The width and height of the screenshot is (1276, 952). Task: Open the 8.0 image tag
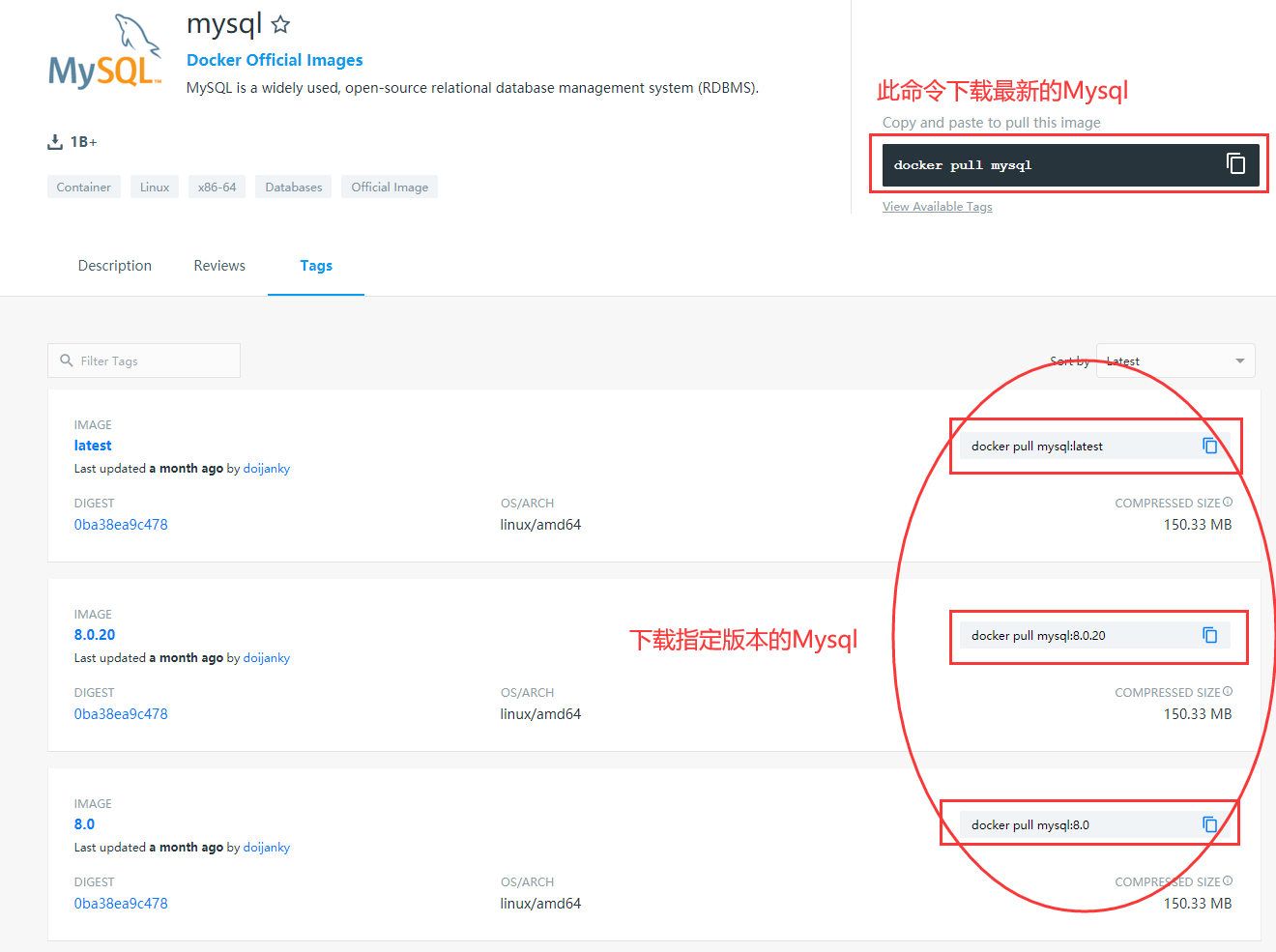point(84,824)
